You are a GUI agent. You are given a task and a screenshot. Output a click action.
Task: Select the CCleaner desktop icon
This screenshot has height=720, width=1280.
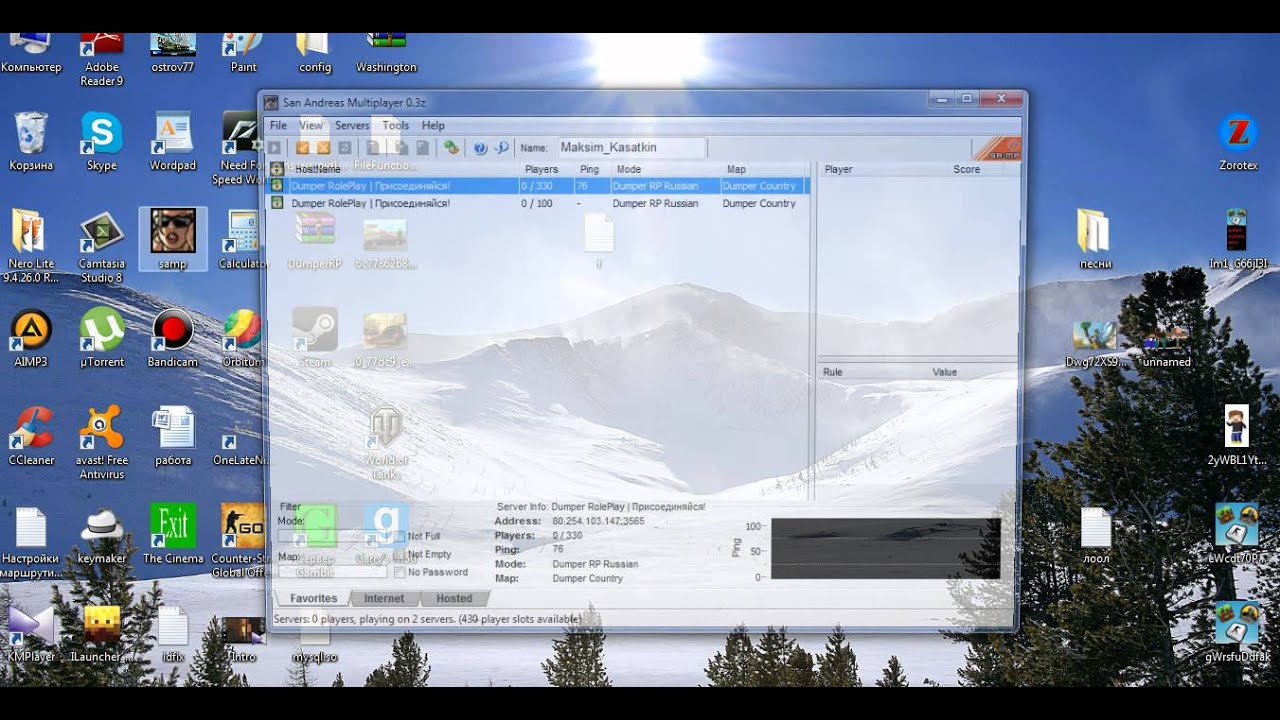tap(31, 436)
